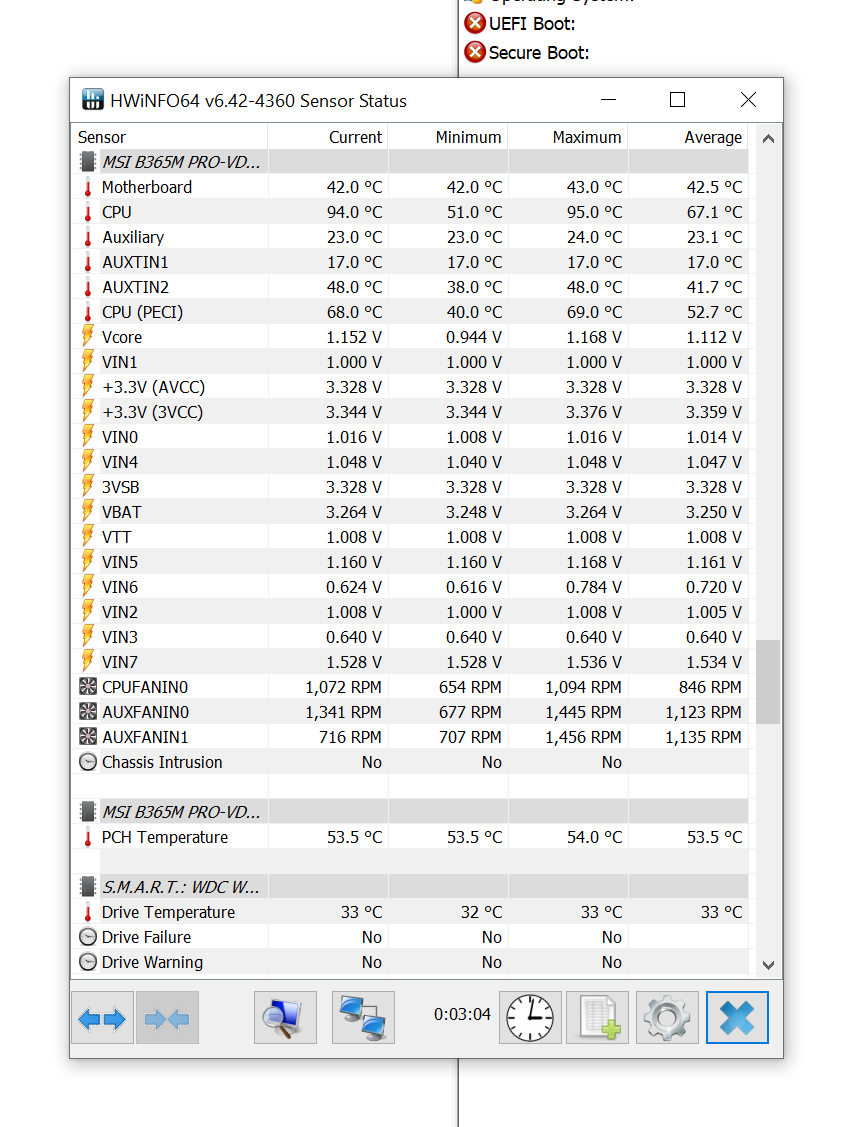Click the clock reset timer button
Screen dimensions: 859x1127
click(530, 1018)
